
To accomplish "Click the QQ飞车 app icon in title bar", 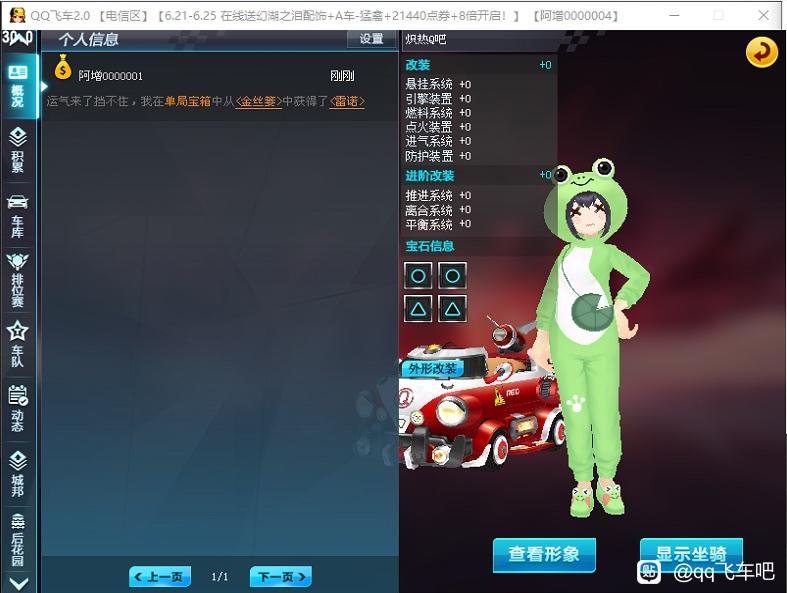I will [x=17, y=15].
